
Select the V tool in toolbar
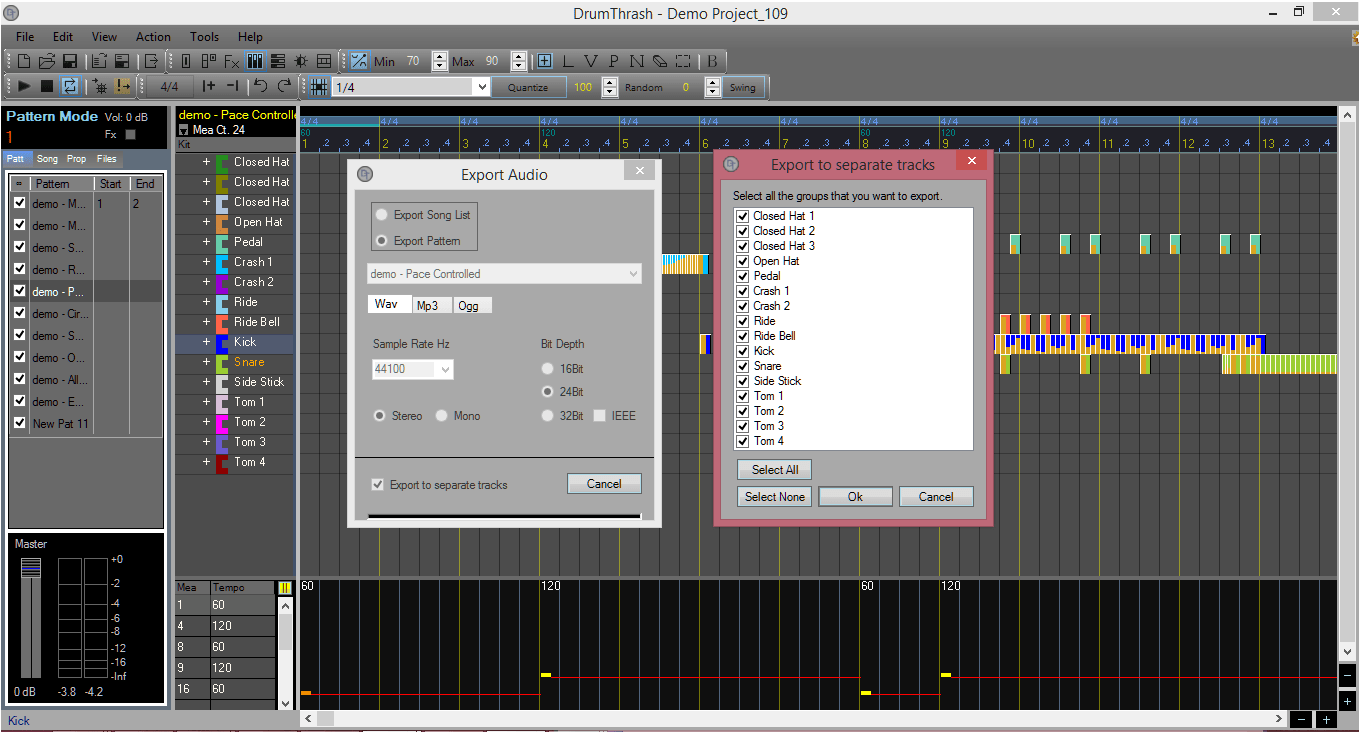pyautogui.click(x=591, y=61)
